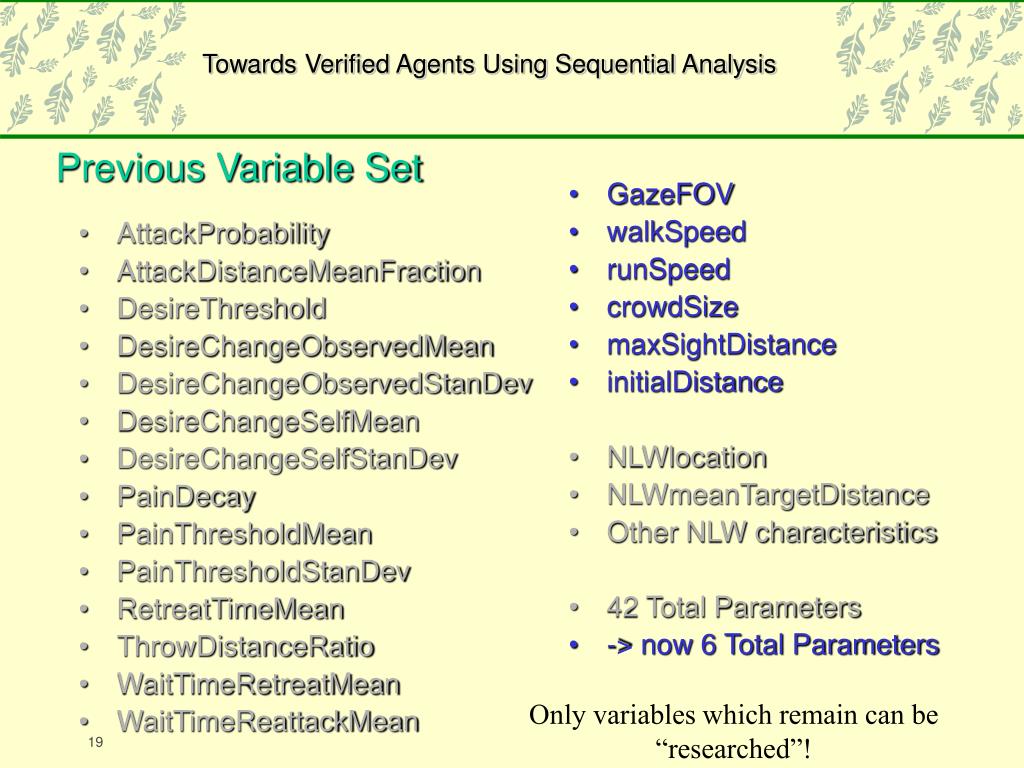This screenshot has height=768, width=1024.
Task: Select 'Other NLW characteristics' line
Action: click(x=773, y=533)
